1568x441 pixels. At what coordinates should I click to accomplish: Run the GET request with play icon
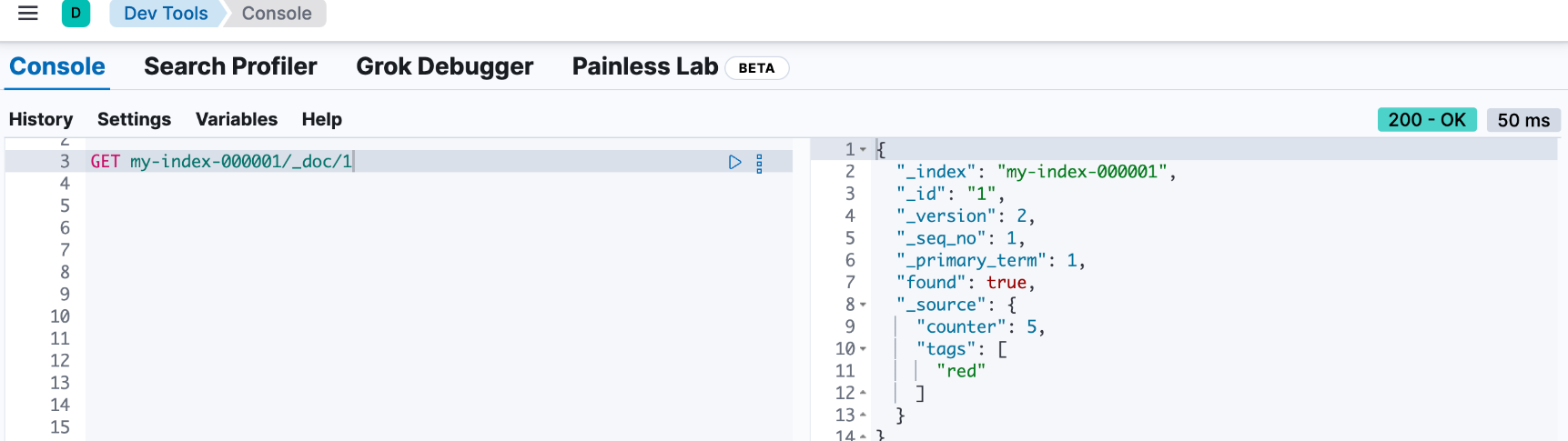(734, 162)
